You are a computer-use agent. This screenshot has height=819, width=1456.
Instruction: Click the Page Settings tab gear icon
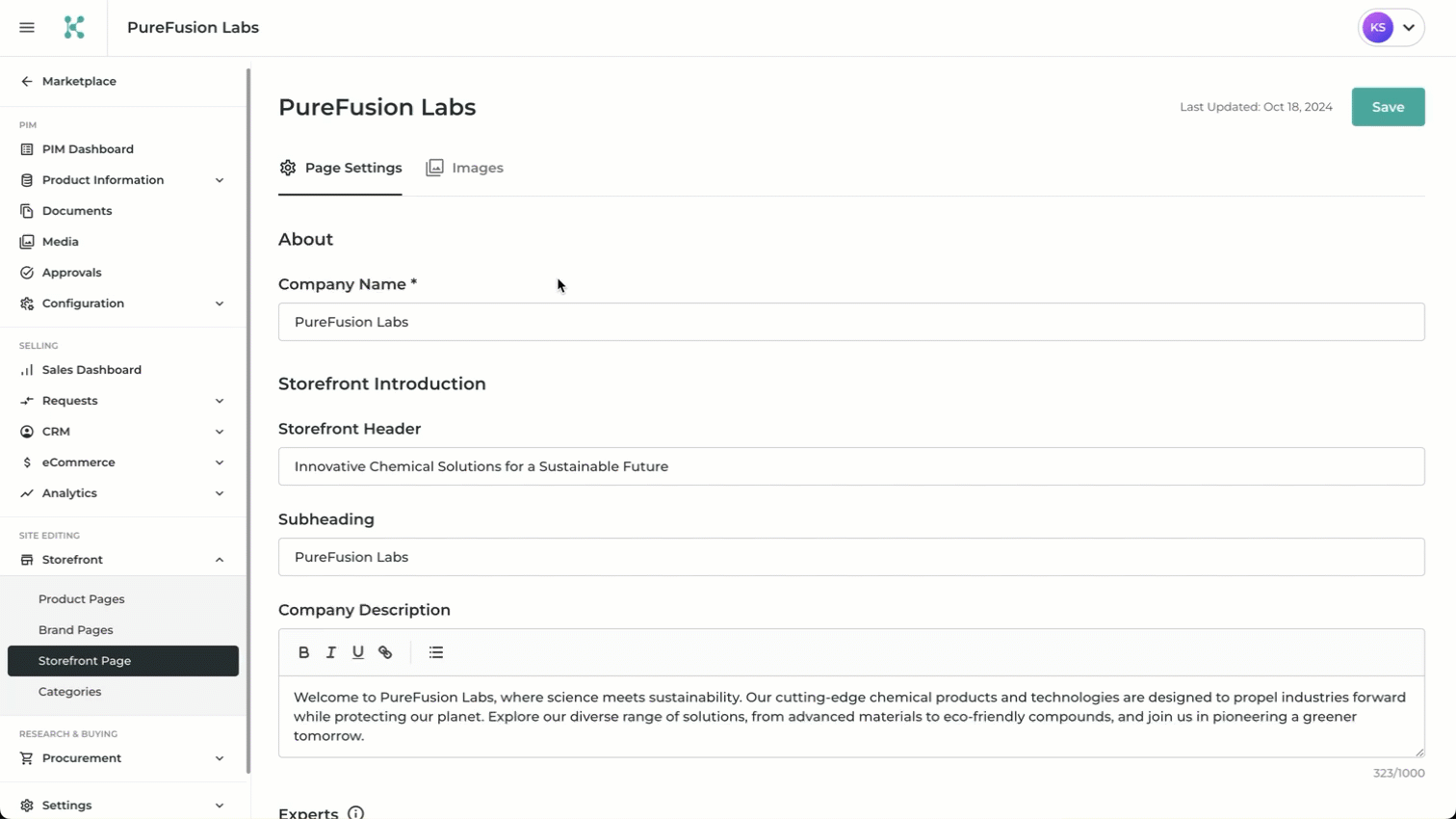pyautogui.click(x=288, y=168)
